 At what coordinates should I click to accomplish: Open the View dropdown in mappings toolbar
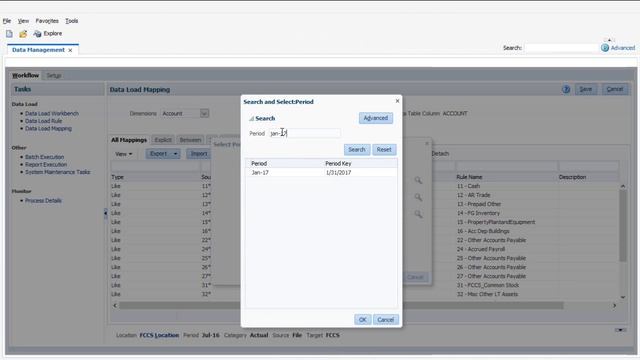click(124, 154)
